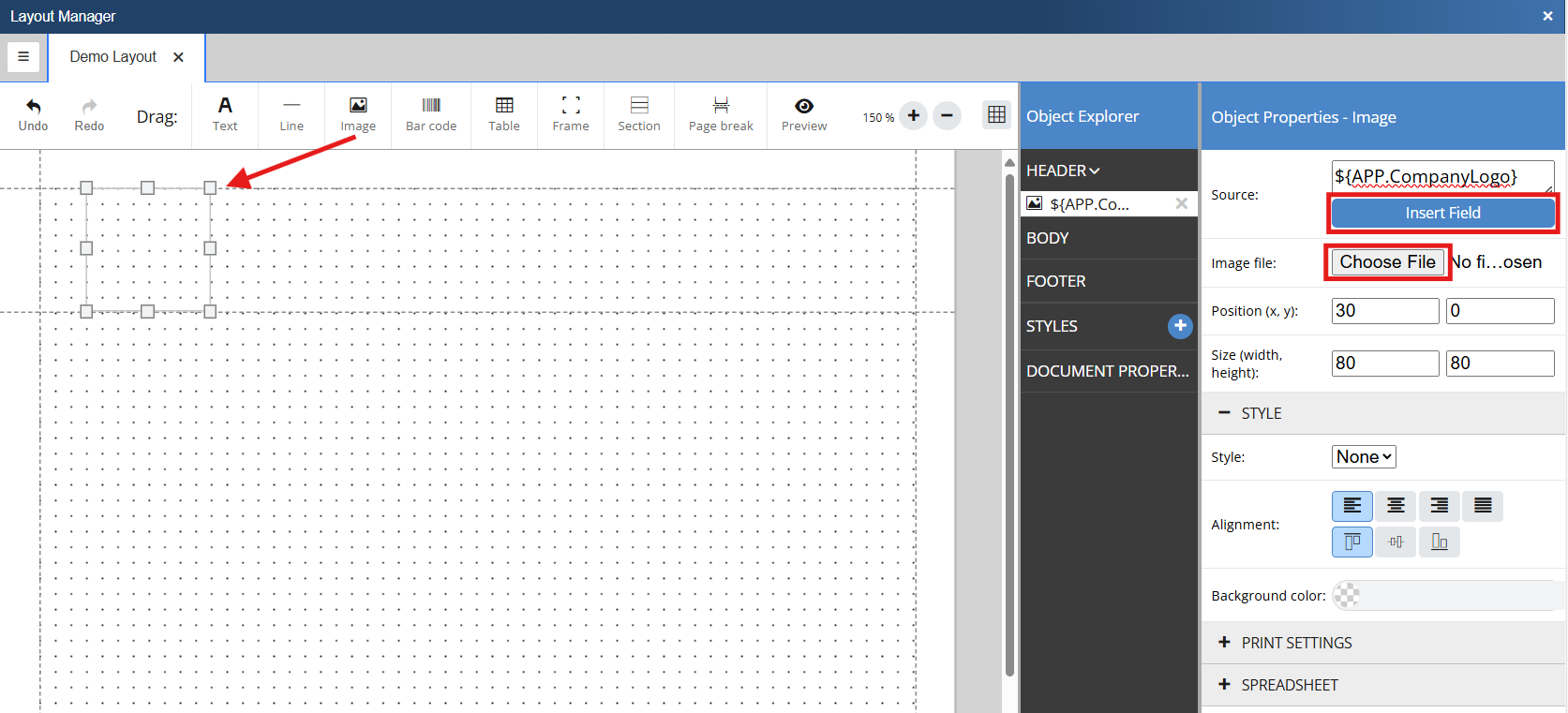This screenshot has width=1568, height=713.
Task: Insert a Page break element
Action: coord(721,114)
